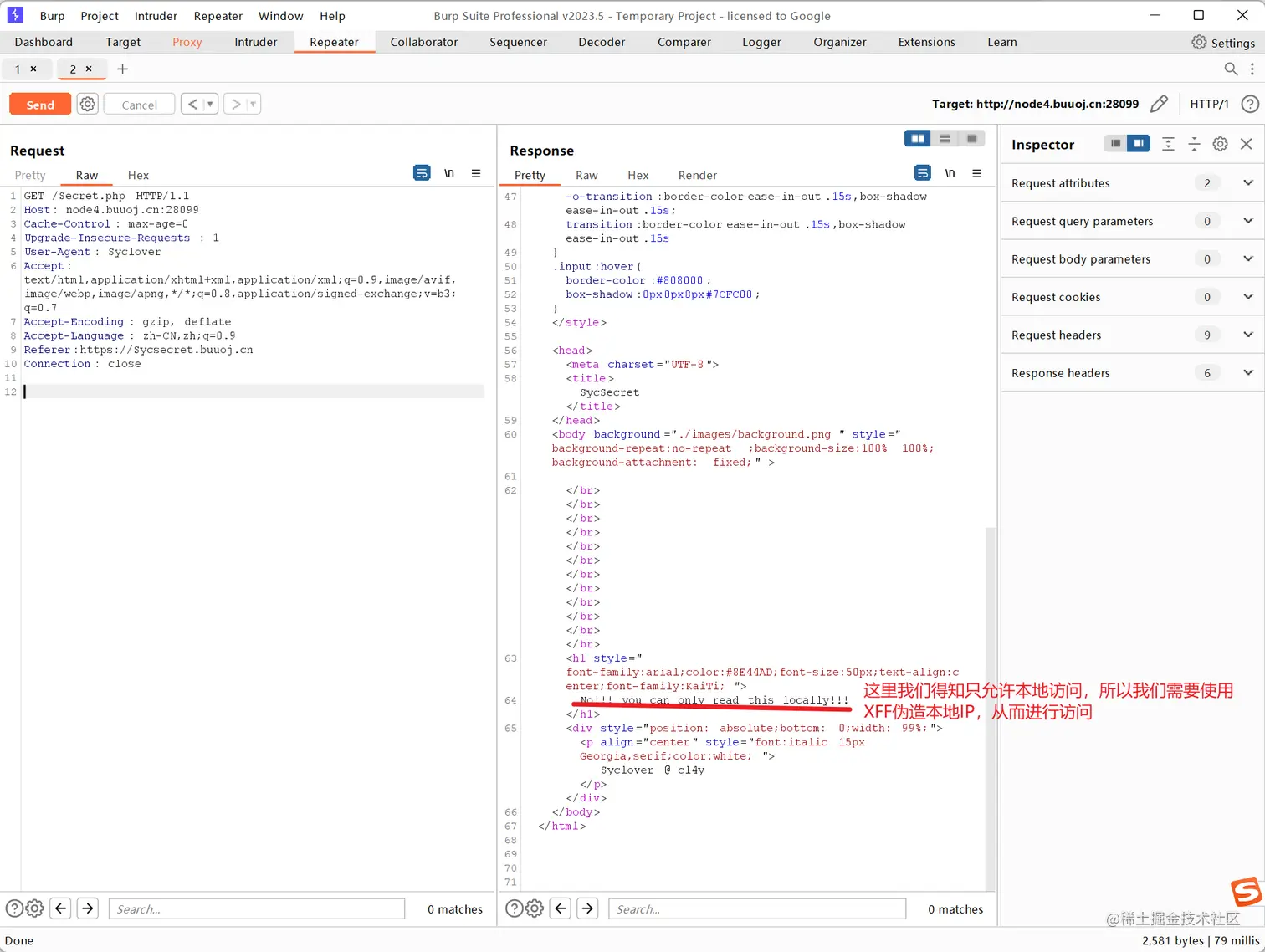Click the search magnifier icon in Repeater
The height and width of the screenshot is (952, 1265).
pos(1231,69)
